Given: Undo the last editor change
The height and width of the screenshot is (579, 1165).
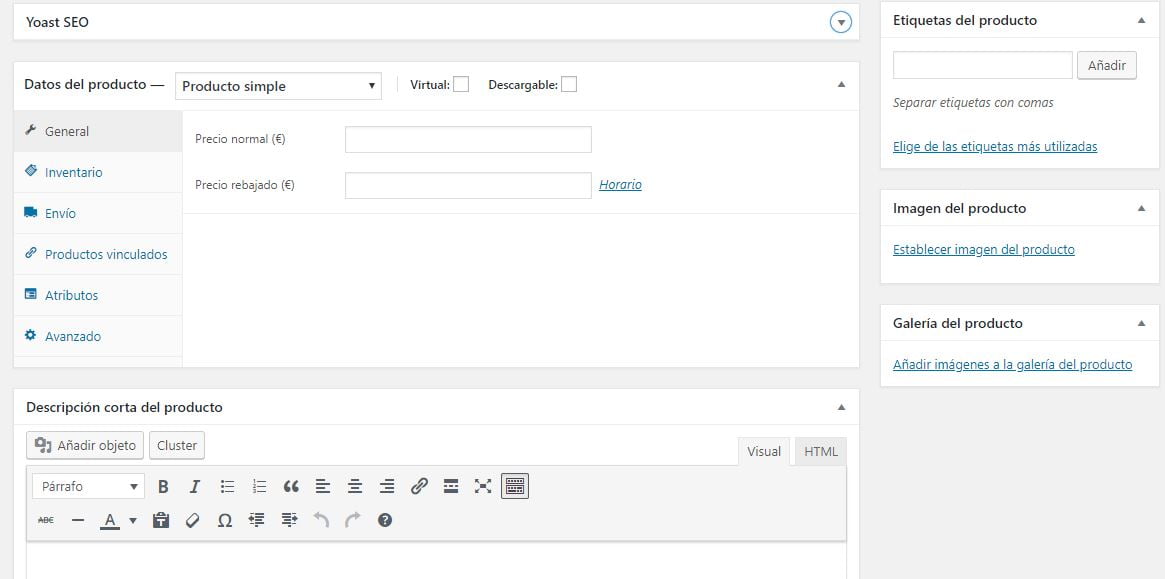Looking at the screenshot, I should click(319, 520).
